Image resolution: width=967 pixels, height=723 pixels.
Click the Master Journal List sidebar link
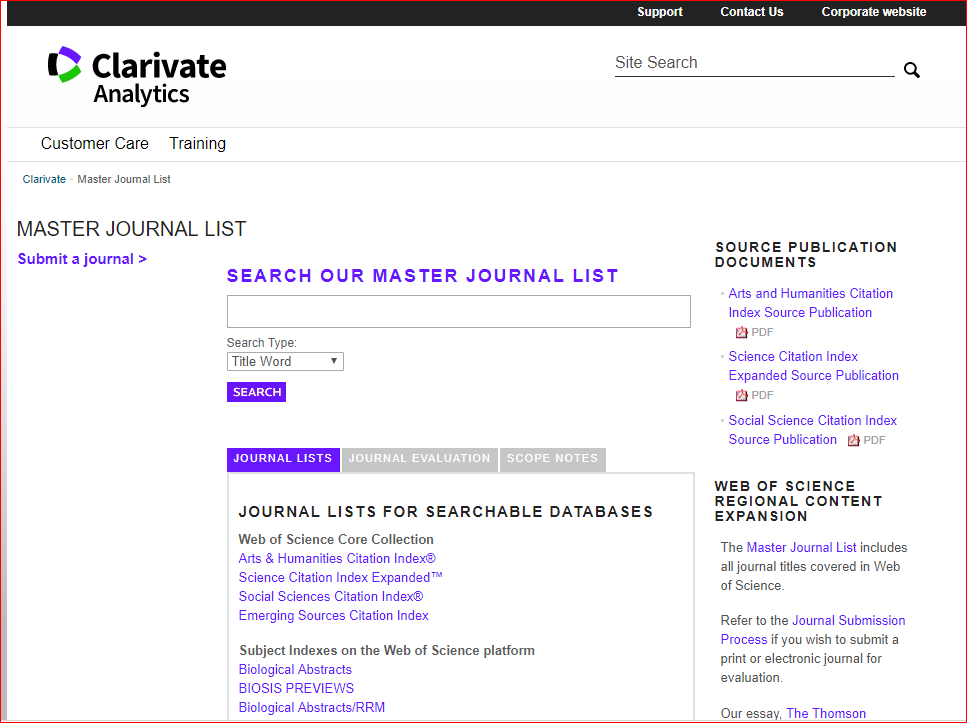(801, 548)
